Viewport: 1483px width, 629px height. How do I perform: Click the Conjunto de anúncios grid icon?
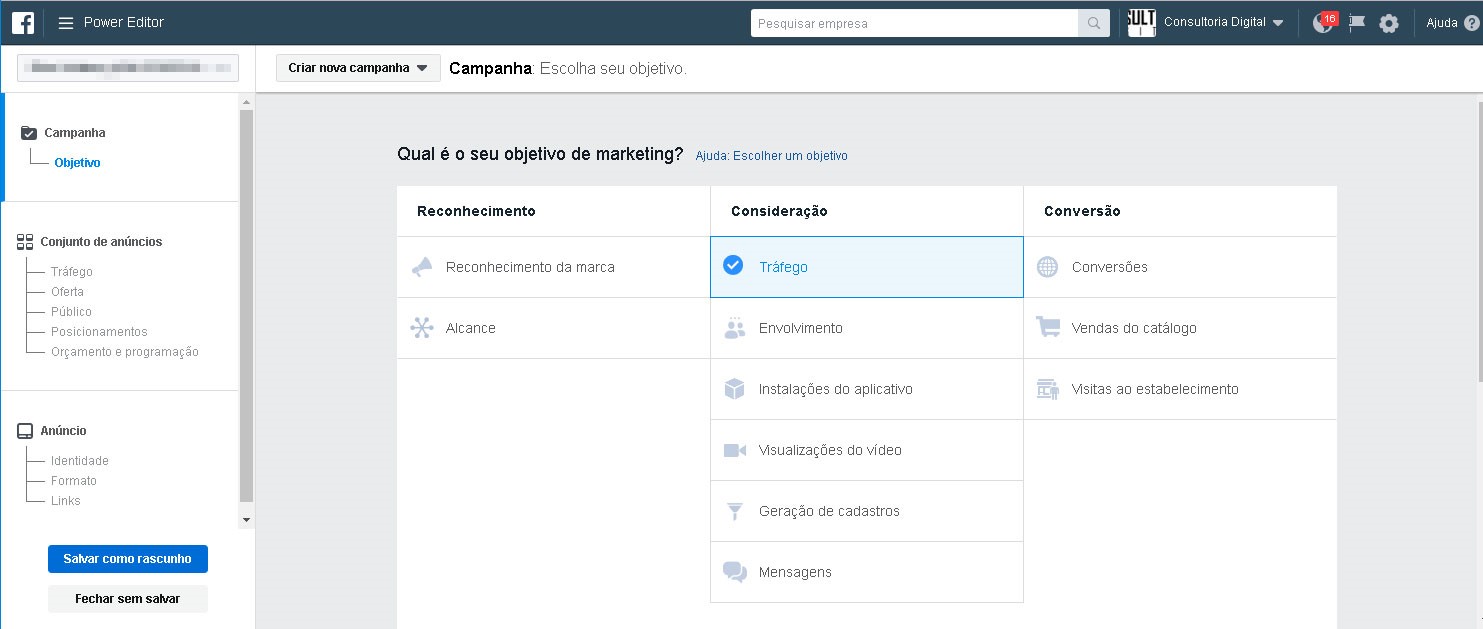tap(25, 241)
